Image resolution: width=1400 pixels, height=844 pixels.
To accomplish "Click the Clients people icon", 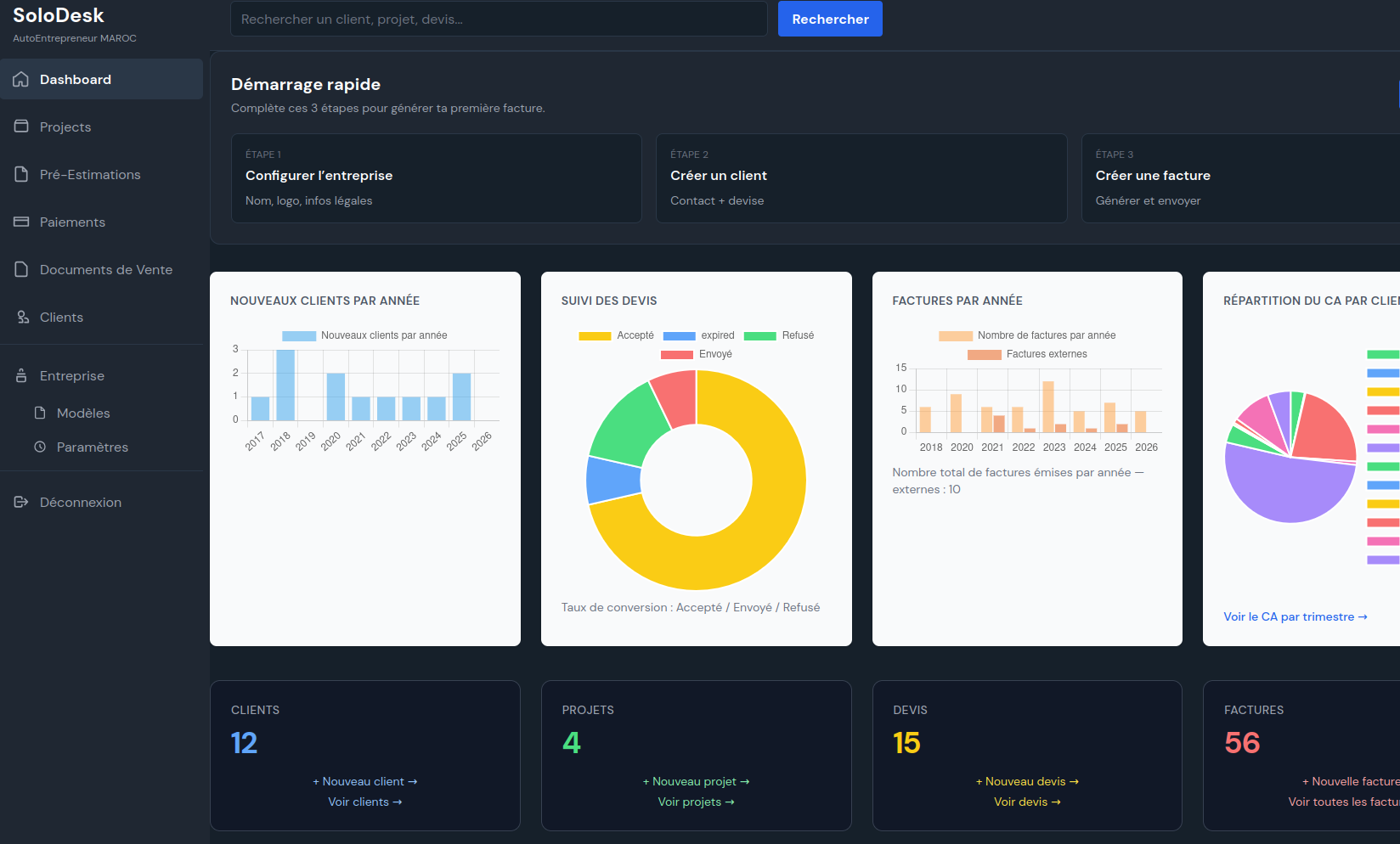I will coord(21,317).
